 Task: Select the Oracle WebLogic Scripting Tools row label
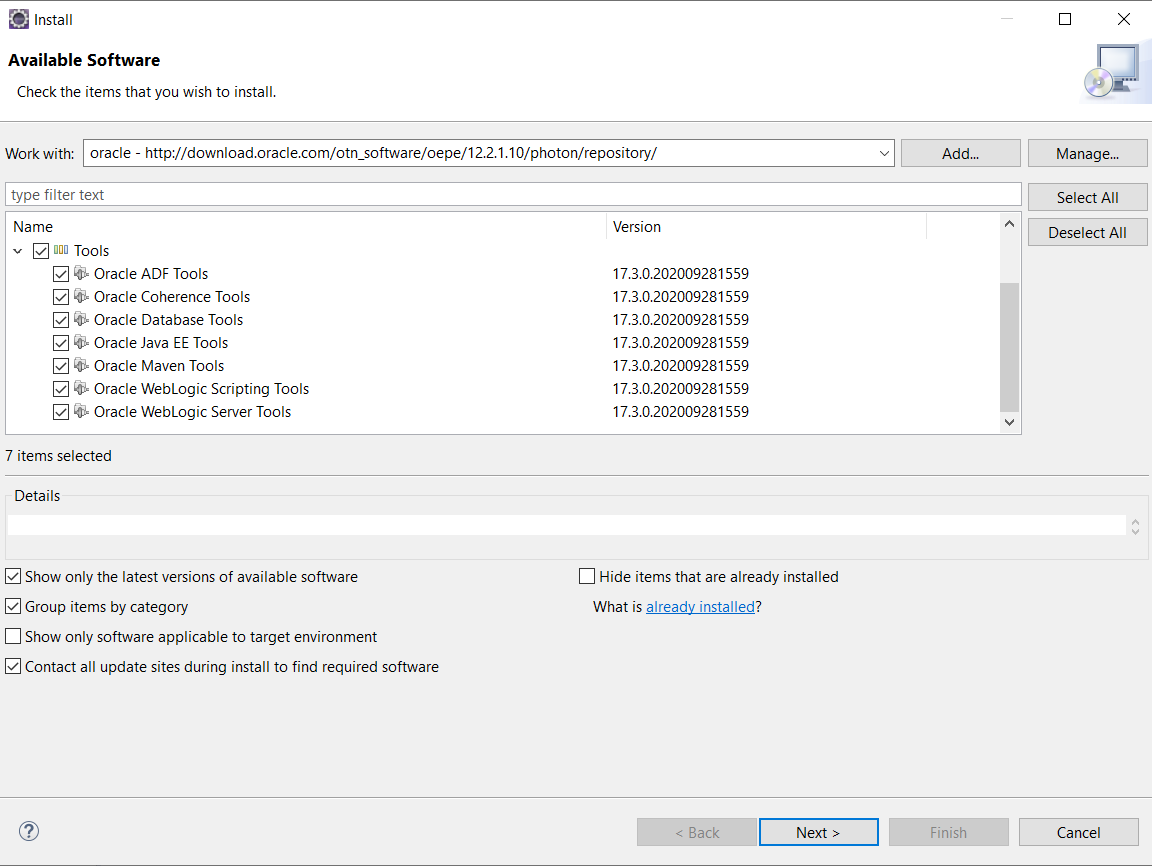click(x=201, y=389)
